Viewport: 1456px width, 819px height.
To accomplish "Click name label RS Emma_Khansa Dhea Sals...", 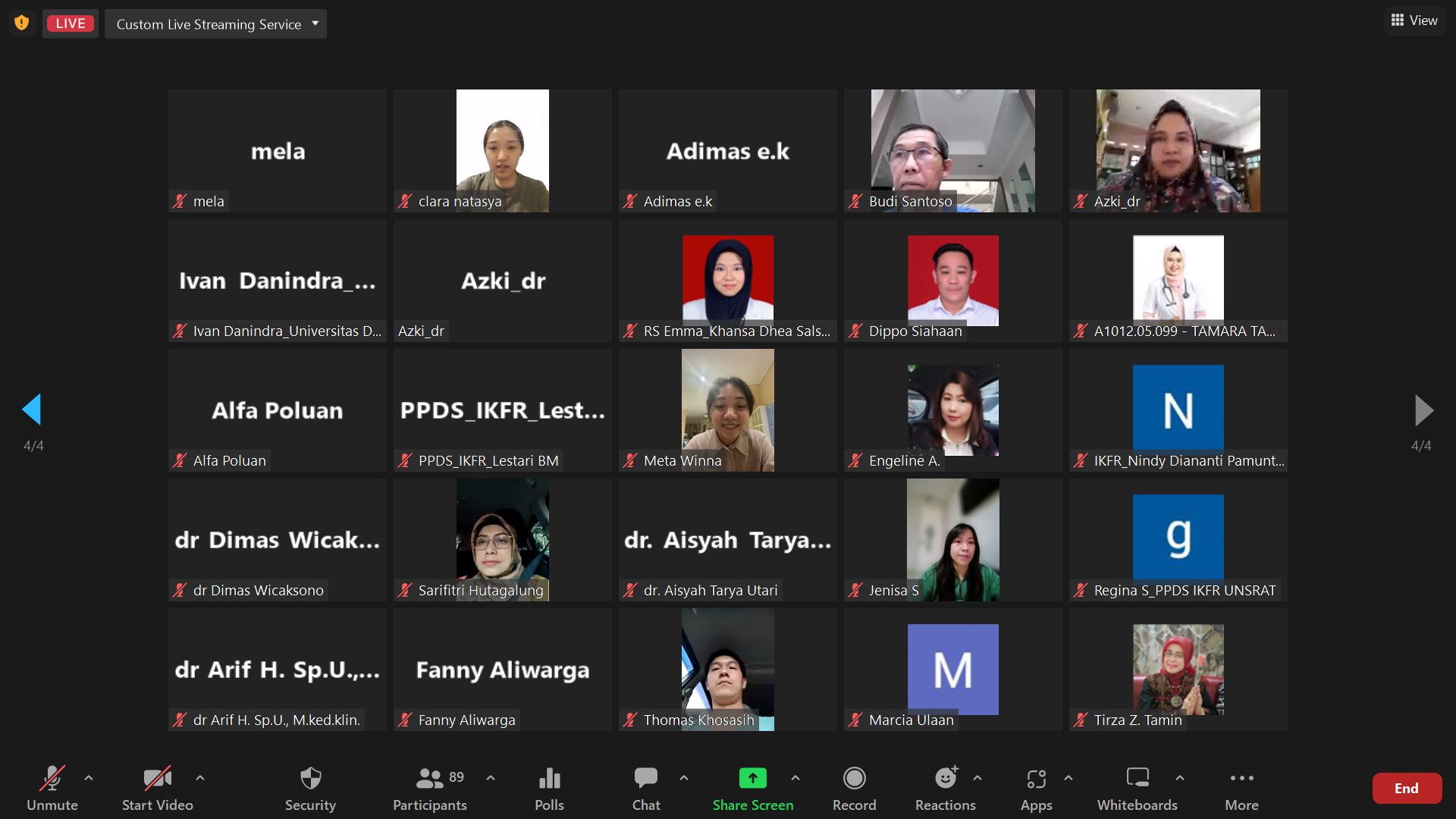I will [737, 331].
